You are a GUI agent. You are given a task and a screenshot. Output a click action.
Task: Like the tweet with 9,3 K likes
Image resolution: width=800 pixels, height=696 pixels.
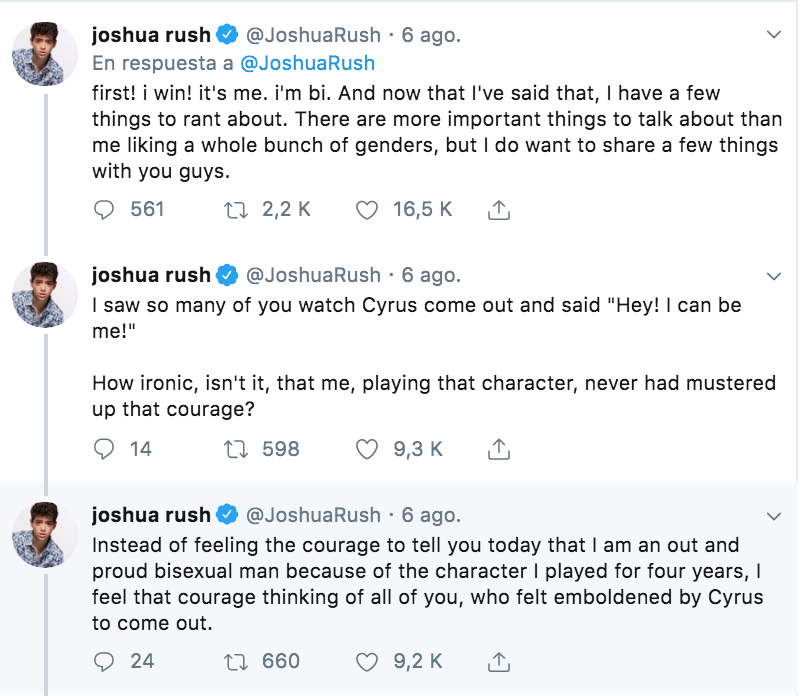point(368,449)
